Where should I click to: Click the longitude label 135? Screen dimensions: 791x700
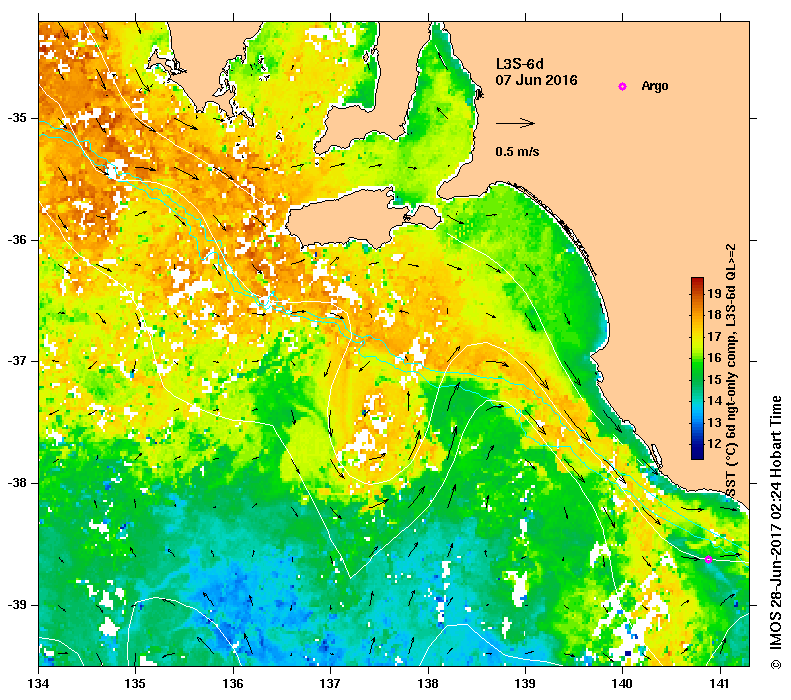[x=135, y=684]
